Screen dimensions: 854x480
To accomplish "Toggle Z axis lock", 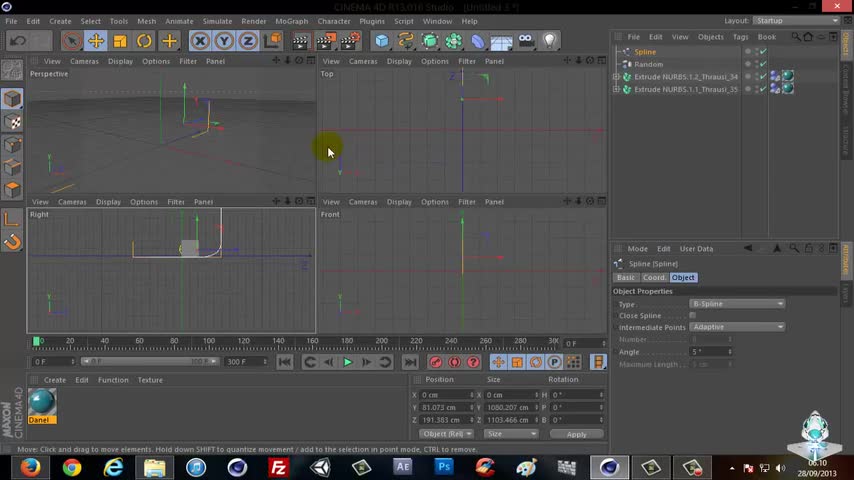I will [x=248, y=41].
